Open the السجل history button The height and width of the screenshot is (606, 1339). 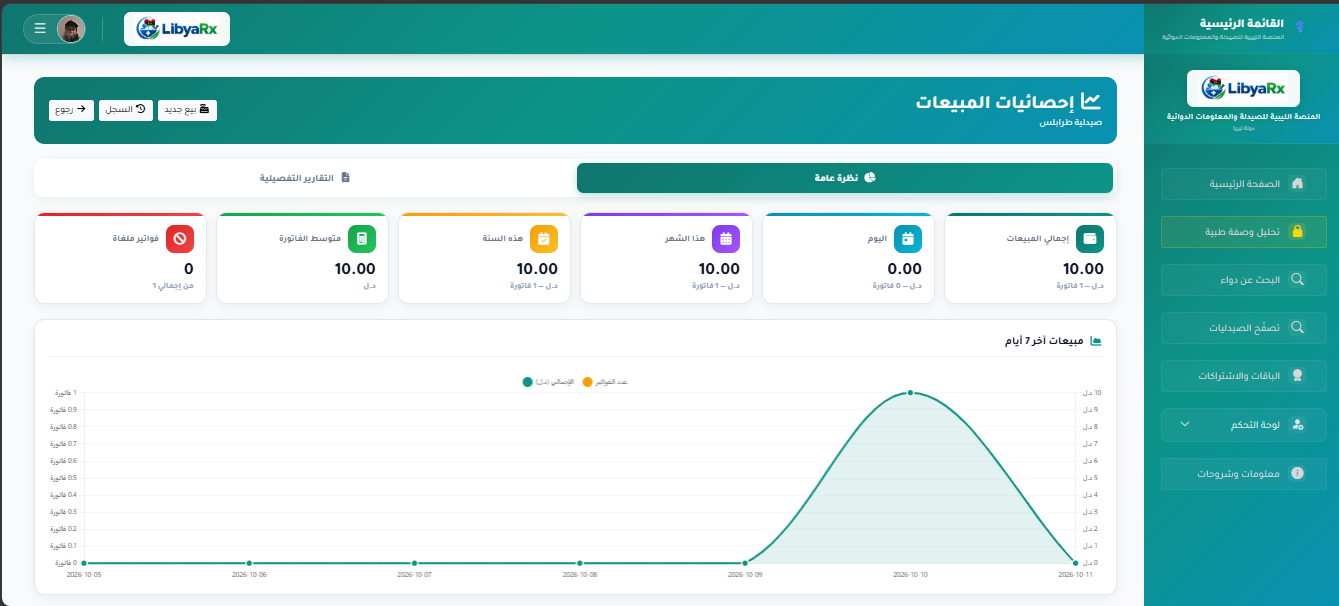pos(126,109)
